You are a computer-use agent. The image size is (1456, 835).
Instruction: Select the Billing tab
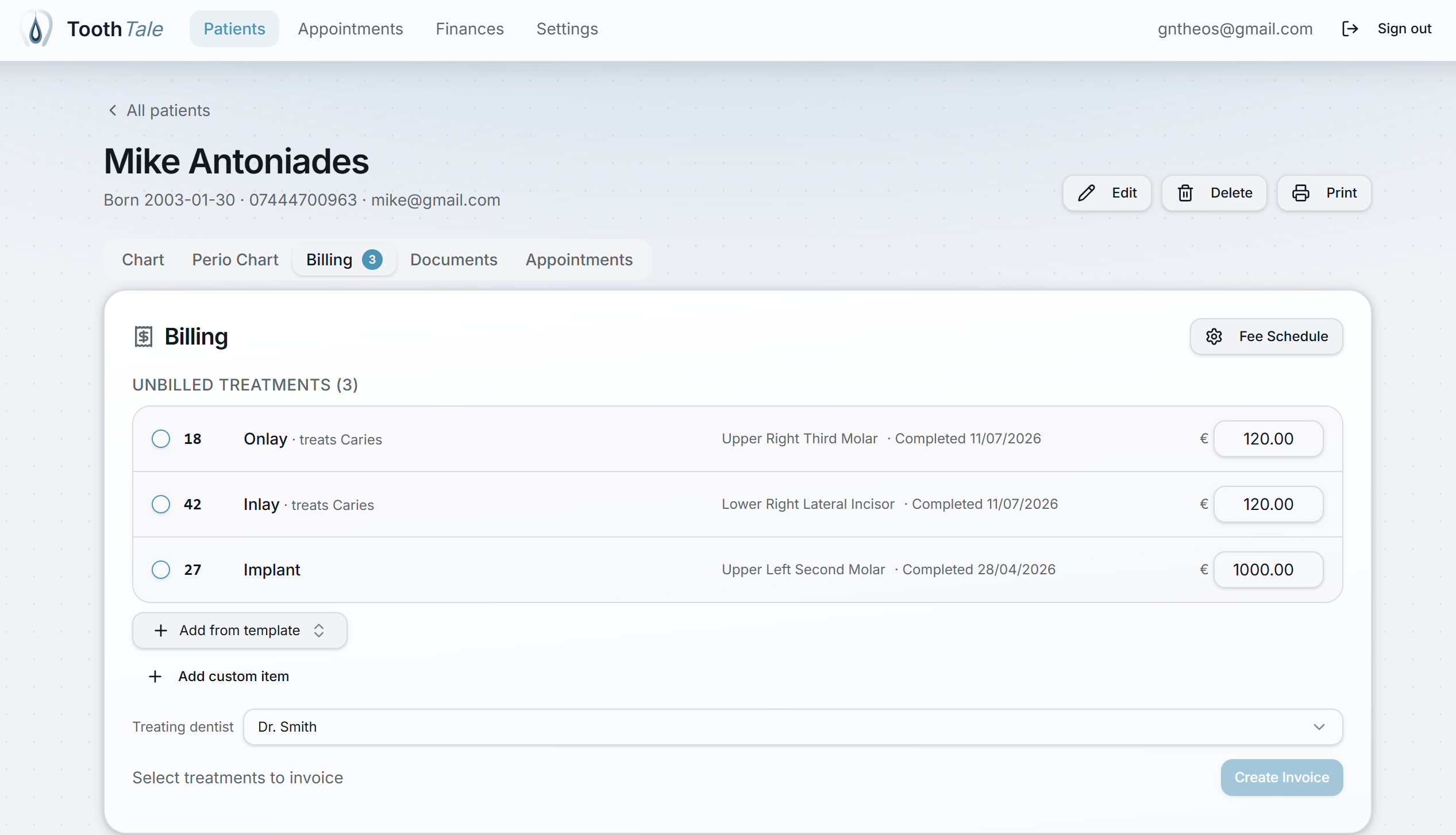click(344, 260)
